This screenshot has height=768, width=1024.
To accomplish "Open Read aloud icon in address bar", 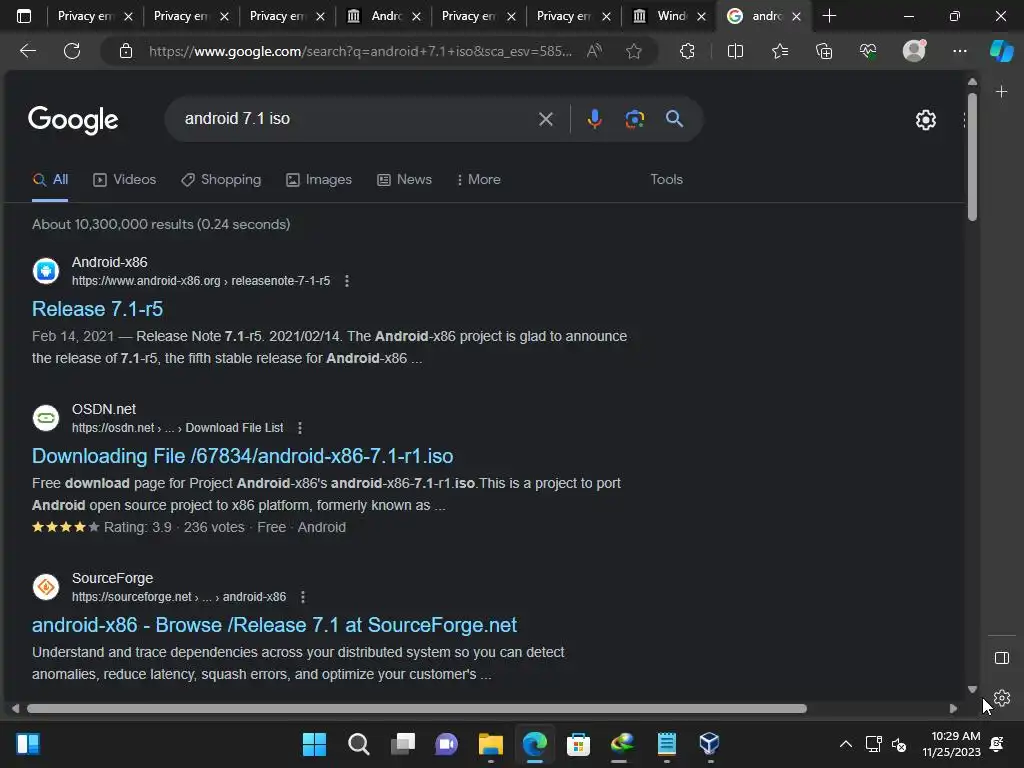I will pyautogui.click(x=594, y=51).
